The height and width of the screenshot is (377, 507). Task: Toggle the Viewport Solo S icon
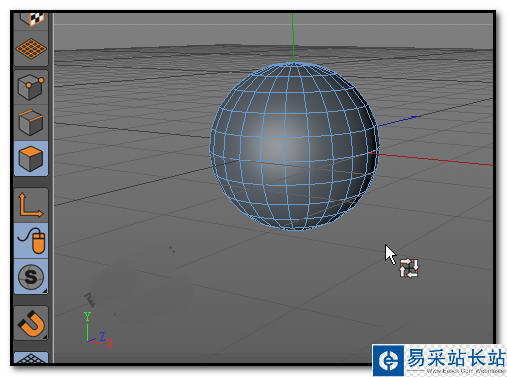coord(31,276)
